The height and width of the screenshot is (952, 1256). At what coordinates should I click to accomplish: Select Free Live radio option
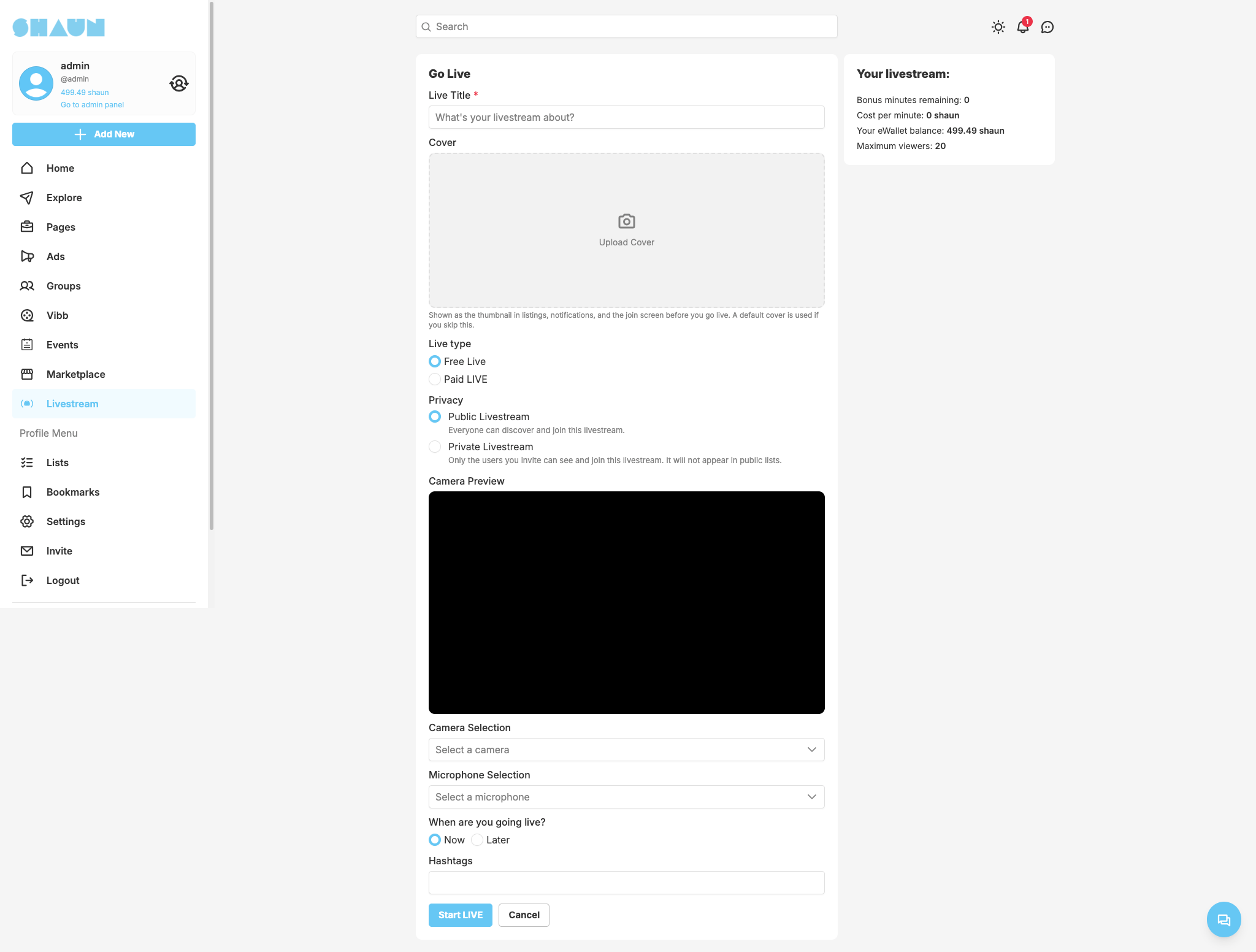(435, 361)
